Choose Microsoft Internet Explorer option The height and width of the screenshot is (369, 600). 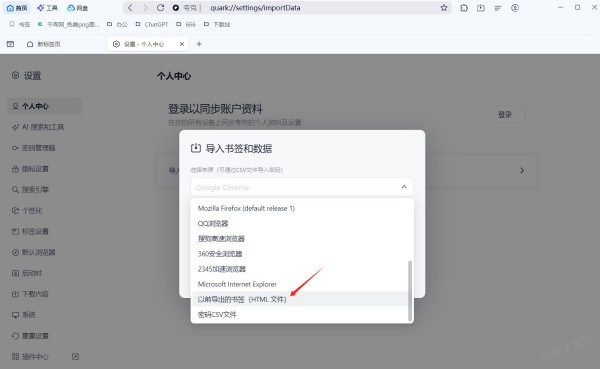[x=301, y=284]
